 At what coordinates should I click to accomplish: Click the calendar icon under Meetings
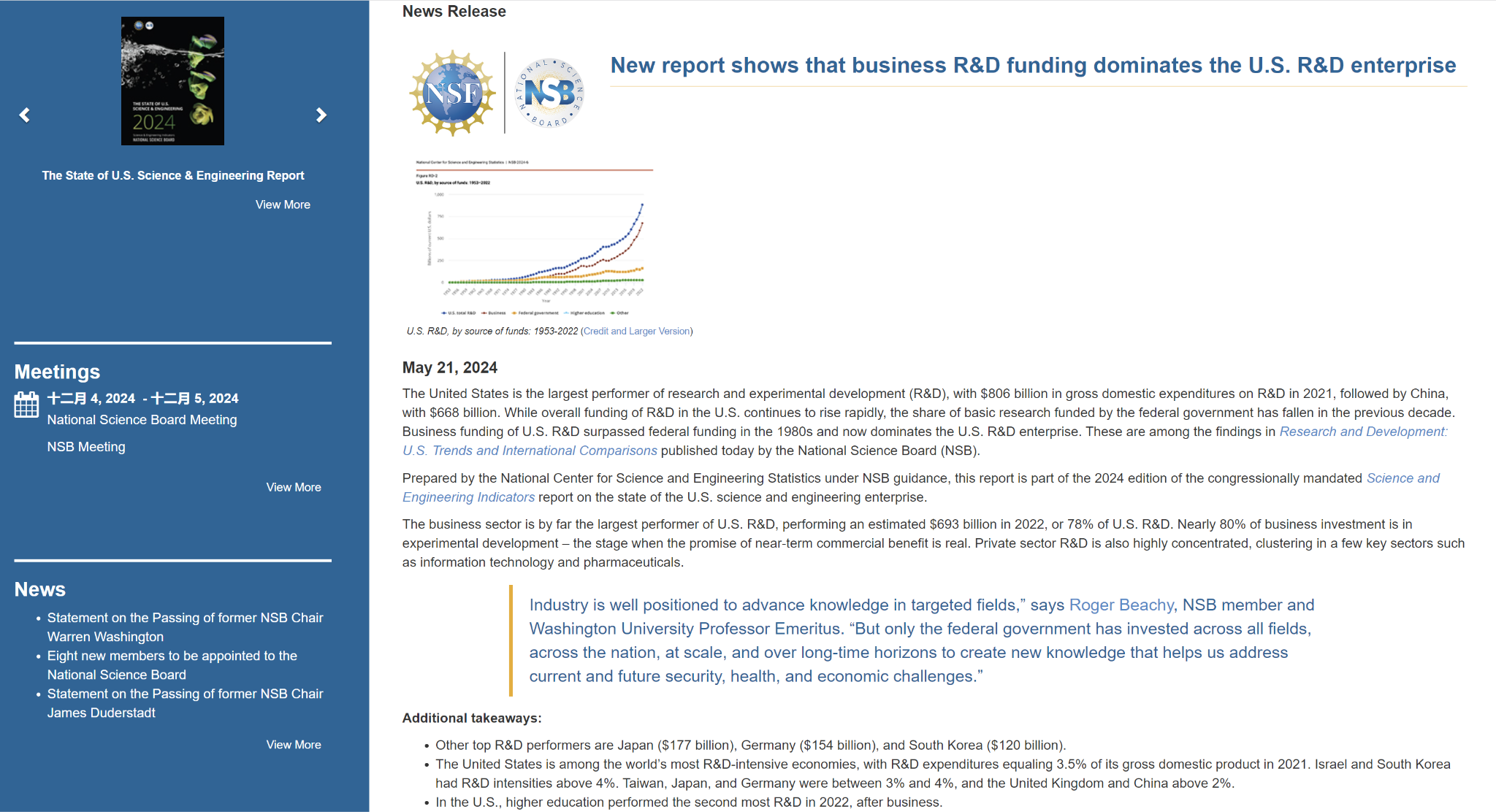coord(26,405)
